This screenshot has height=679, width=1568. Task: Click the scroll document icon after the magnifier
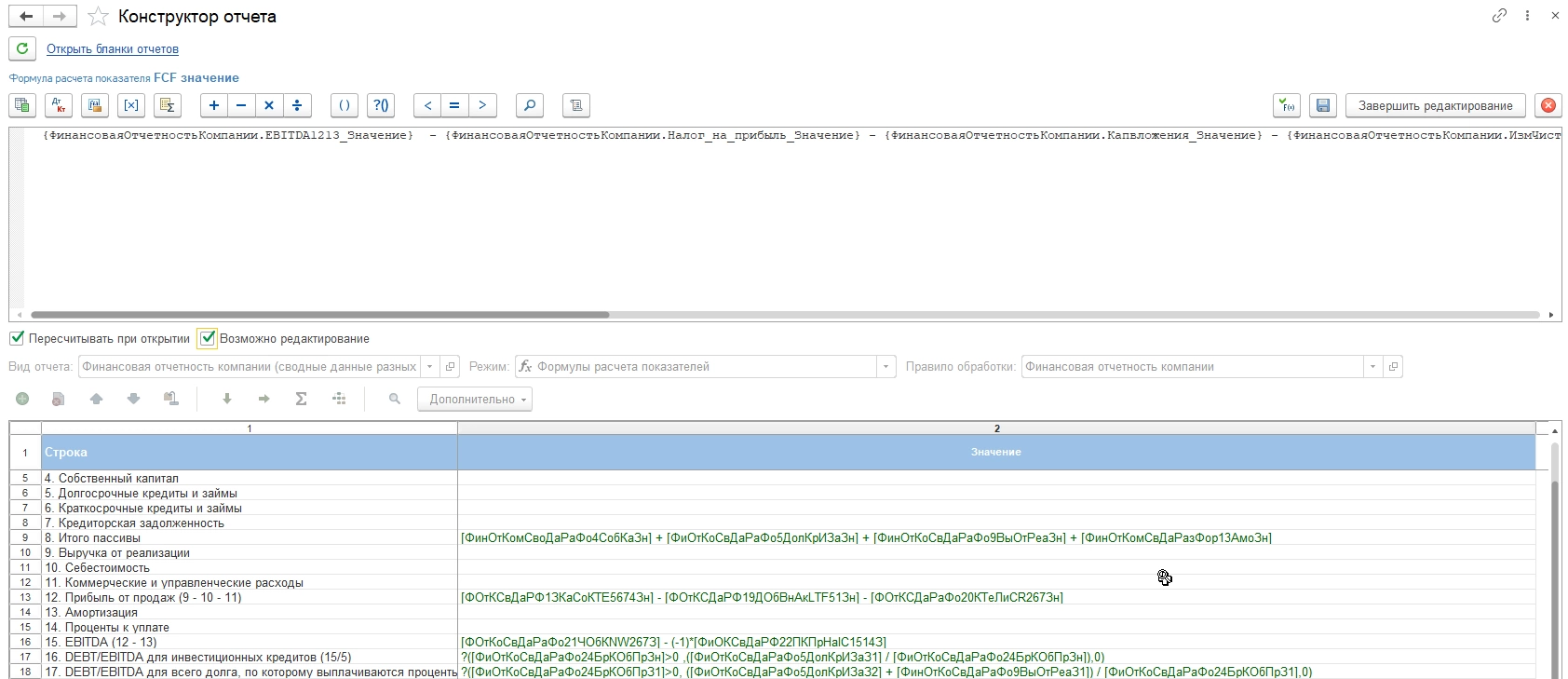(x=576, y=105)
